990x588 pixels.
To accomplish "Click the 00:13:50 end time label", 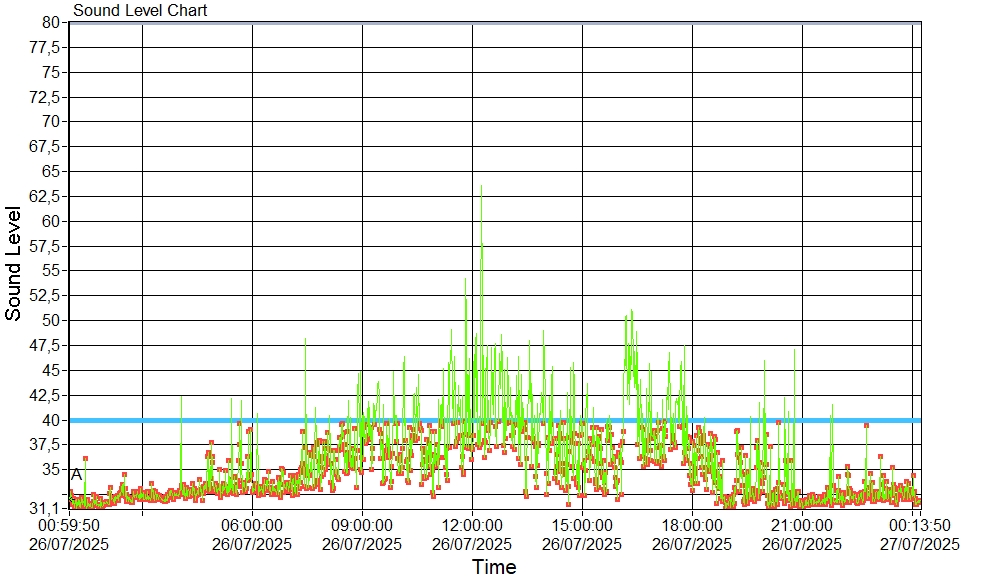I will pyautogui.click(x=920, y=525).
